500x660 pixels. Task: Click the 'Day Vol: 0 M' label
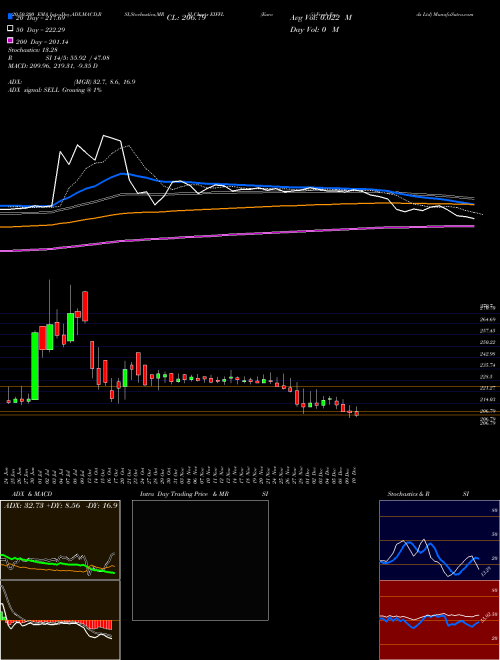(314, 30)
